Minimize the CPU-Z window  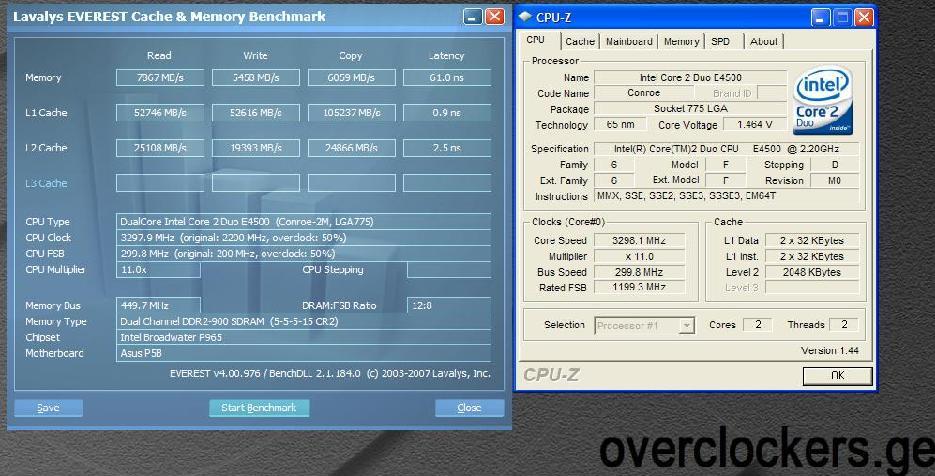[821, 17]
